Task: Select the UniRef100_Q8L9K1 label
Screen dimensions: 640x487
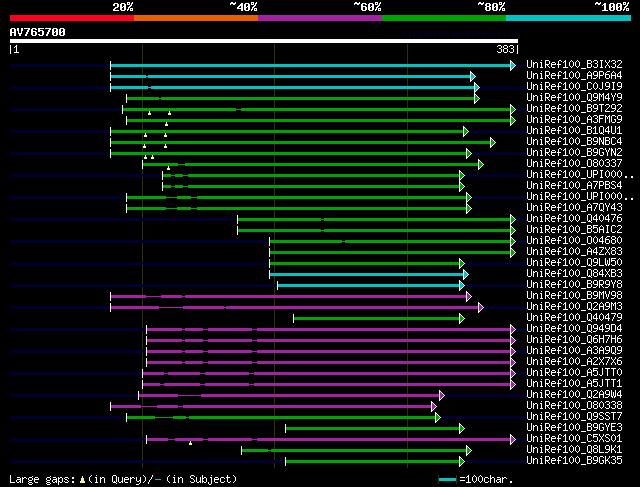Action: [574, 450]
